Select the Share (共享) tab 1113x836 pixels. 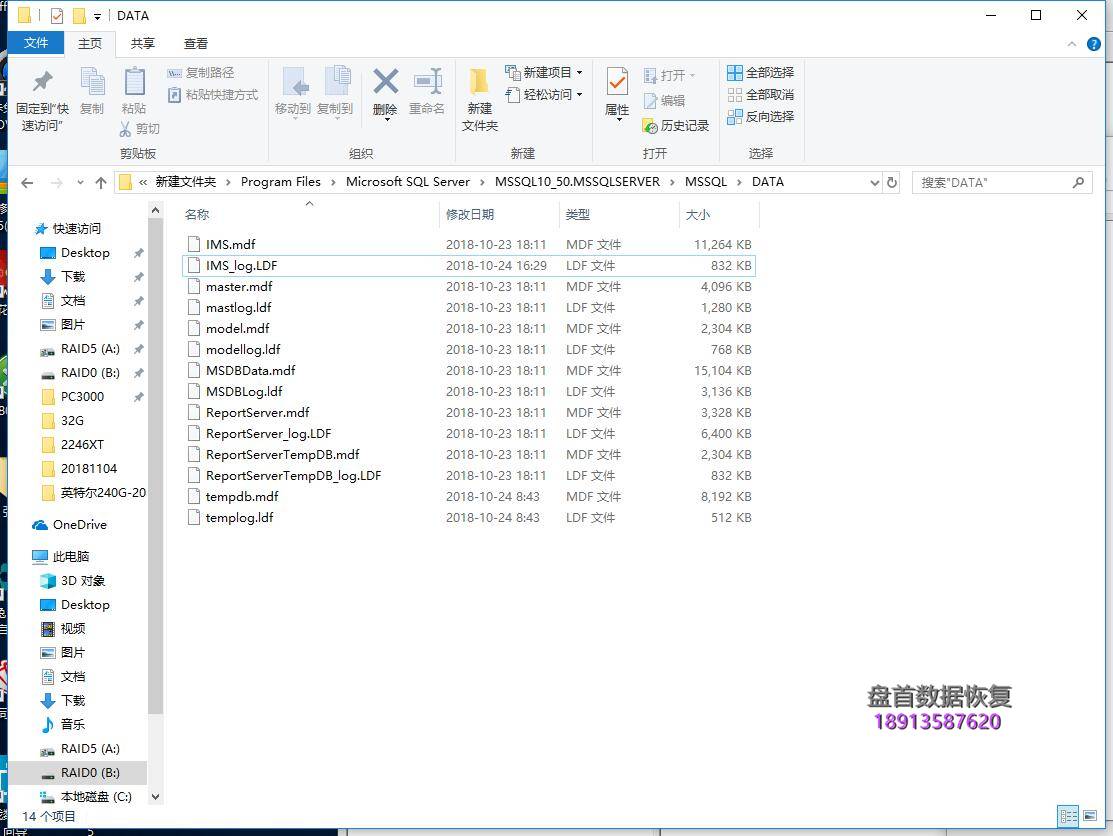(x=143, y=43)
